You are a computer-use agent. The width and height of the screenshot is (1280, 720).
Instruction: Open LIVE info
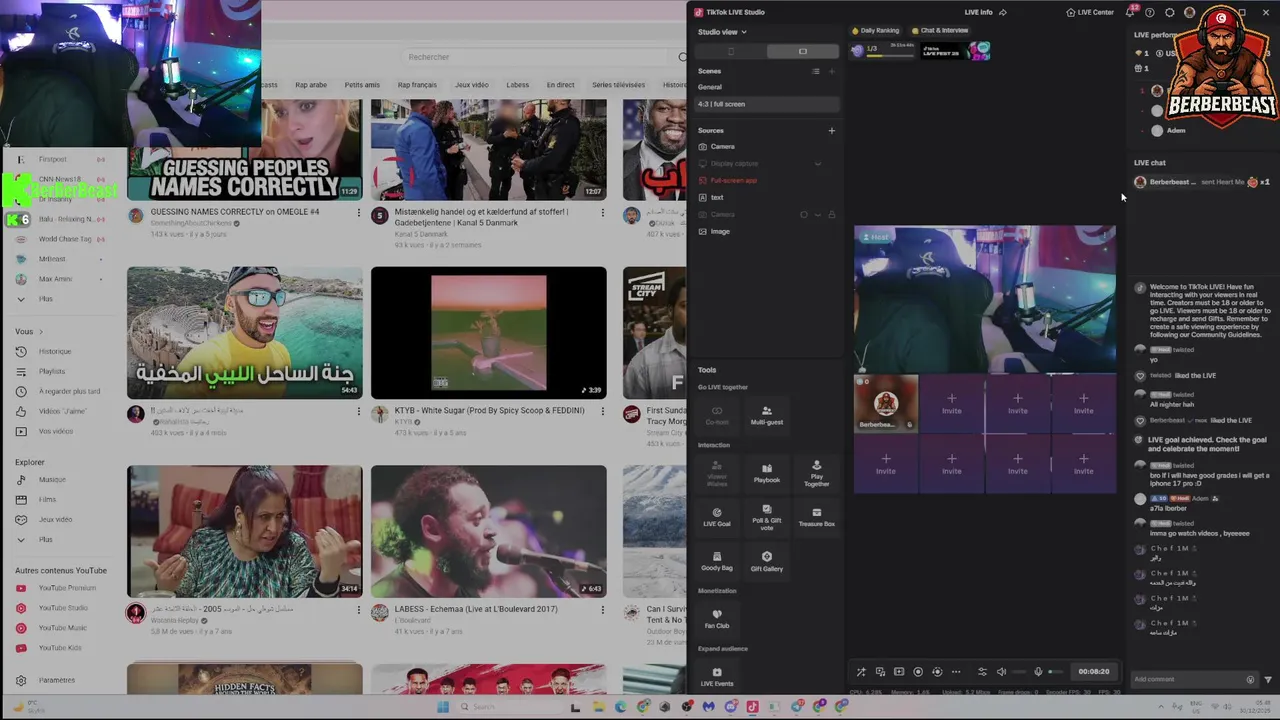point(978,12)
